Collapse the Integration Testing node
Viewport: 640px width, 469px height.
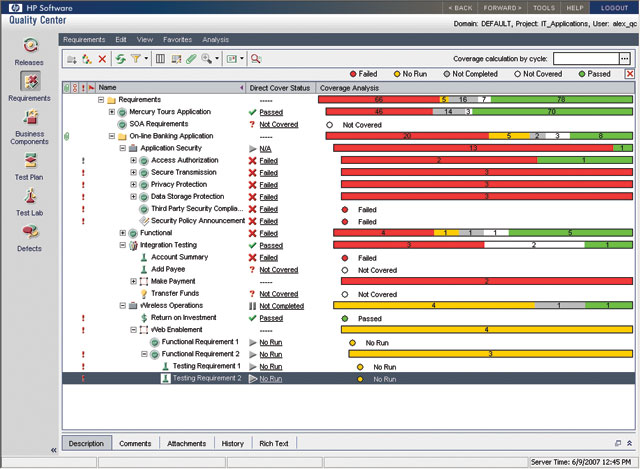(x=122, y=245)
